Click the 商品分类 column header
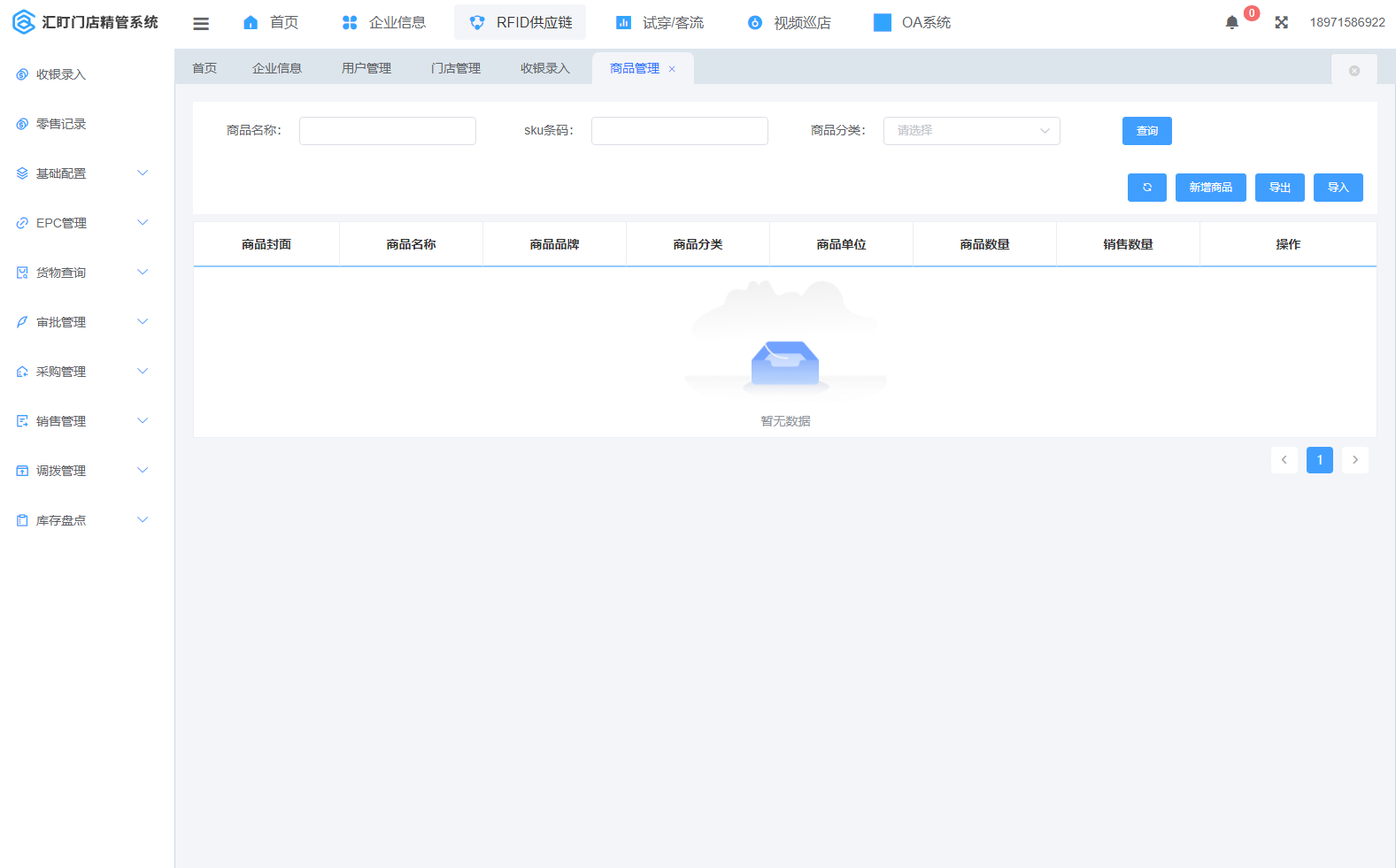 pyautogui.click(x=698, y=244)
